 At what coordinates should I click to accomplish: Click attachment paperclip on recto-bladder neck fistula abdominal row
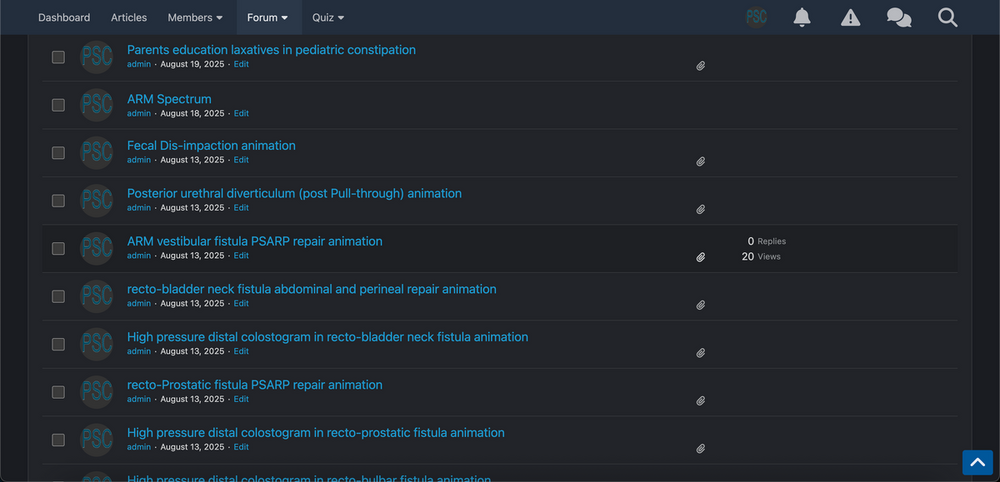point(700,305)
